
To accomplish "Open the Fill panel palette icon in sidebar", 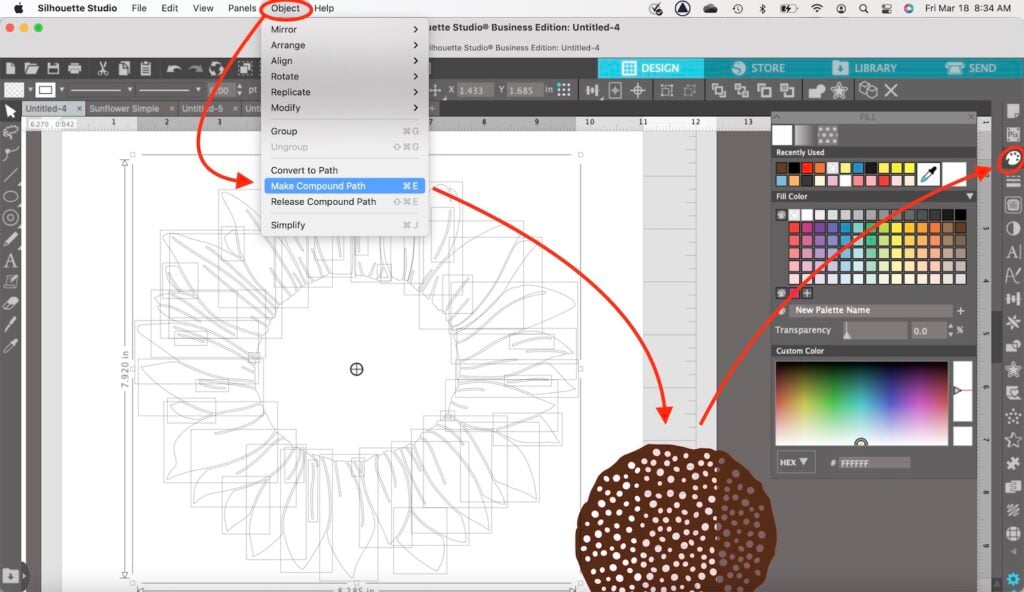I will click(1013, 158).
